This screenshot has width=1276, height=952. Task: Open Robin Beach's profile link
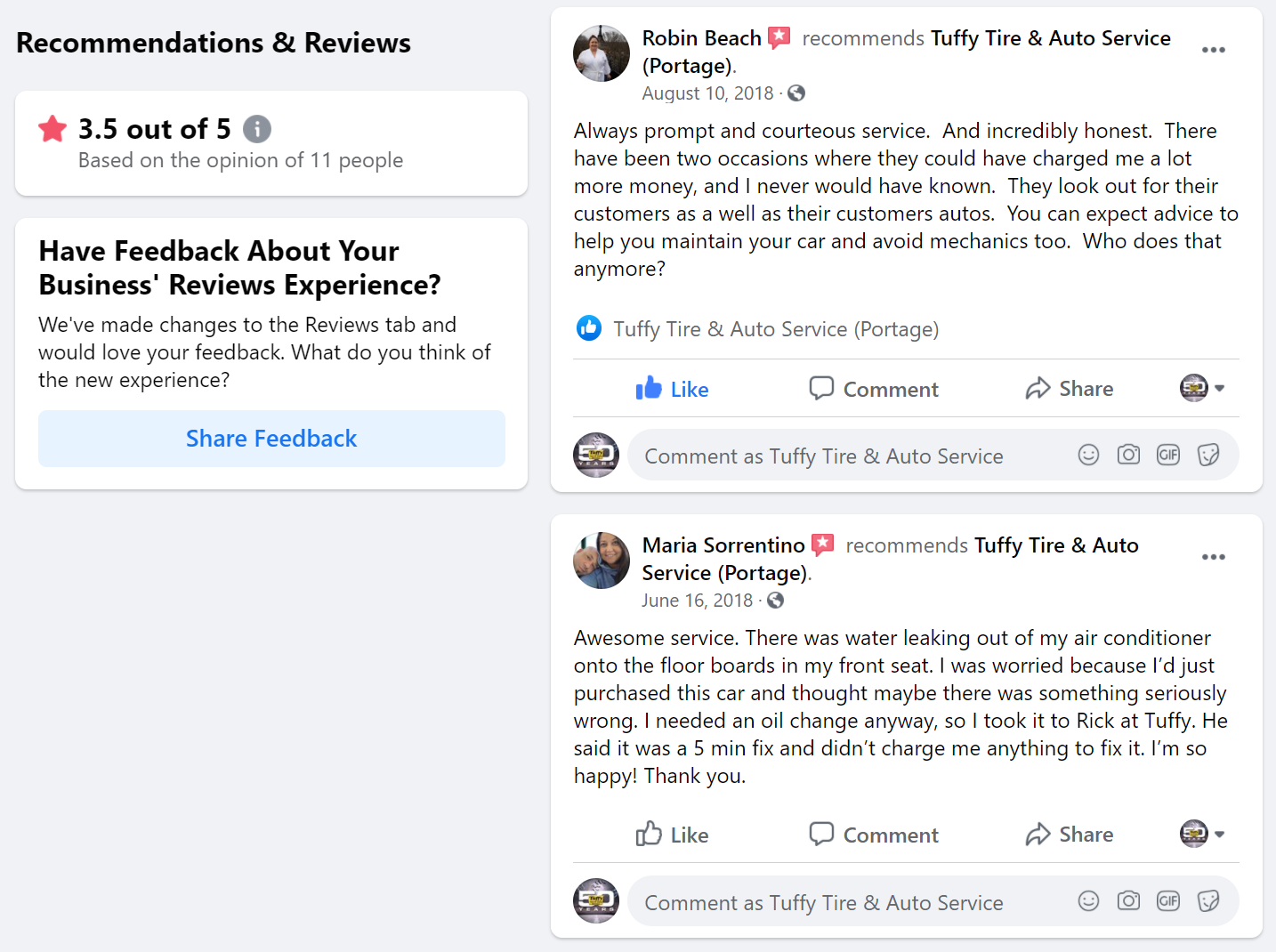click(x=701, y=38)
